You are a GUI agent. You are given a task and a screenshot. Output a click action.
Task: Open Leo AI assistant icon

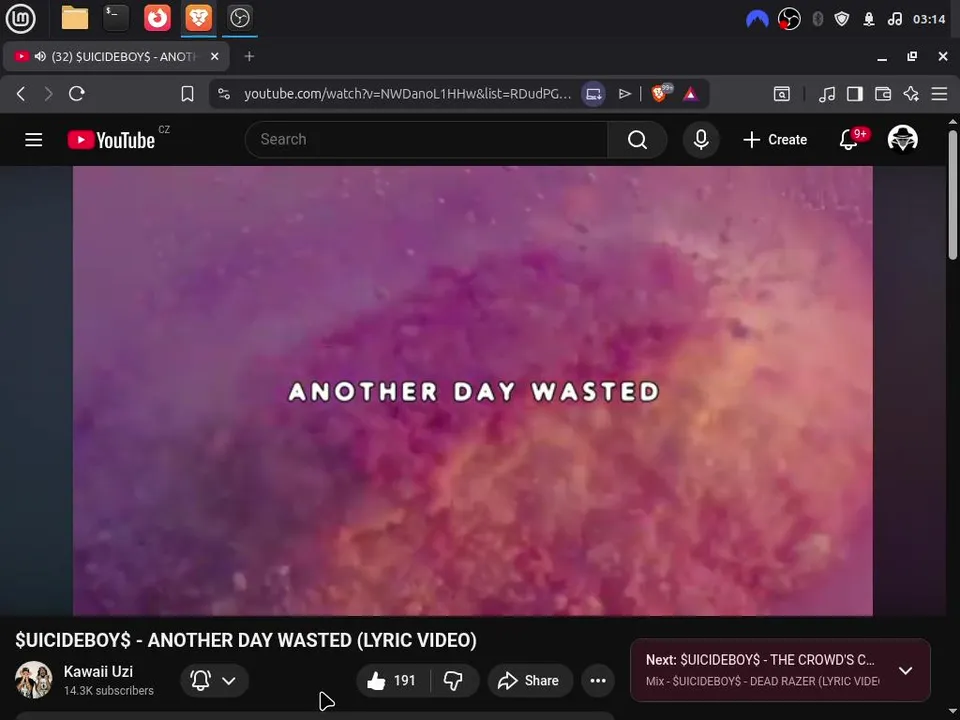pyautogui.click(x=911, y=94)
